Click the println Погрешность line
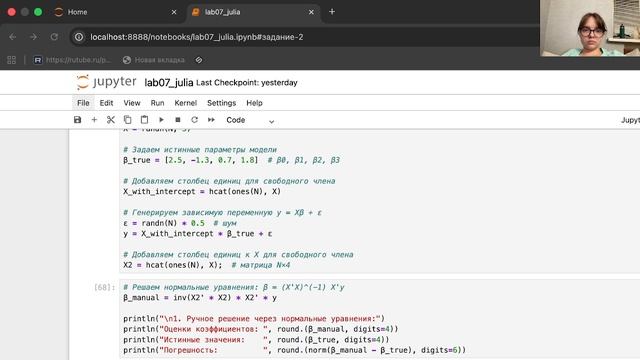The width and height of the screenshot is (640, 360). tap(294, 350)
